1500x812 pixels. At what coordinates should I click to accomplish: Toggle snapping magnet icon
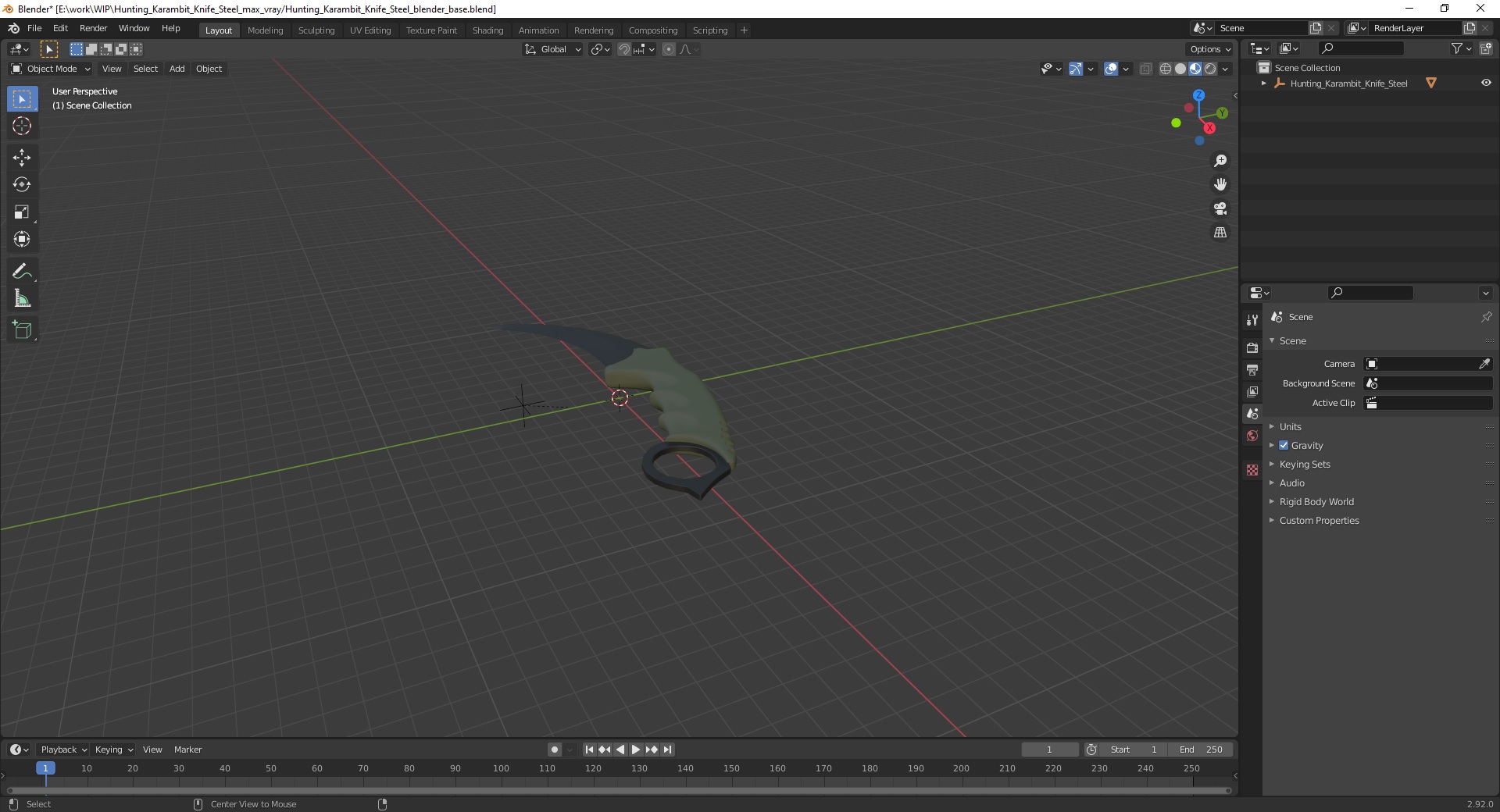pyautogui.click(x=624, y=49)
